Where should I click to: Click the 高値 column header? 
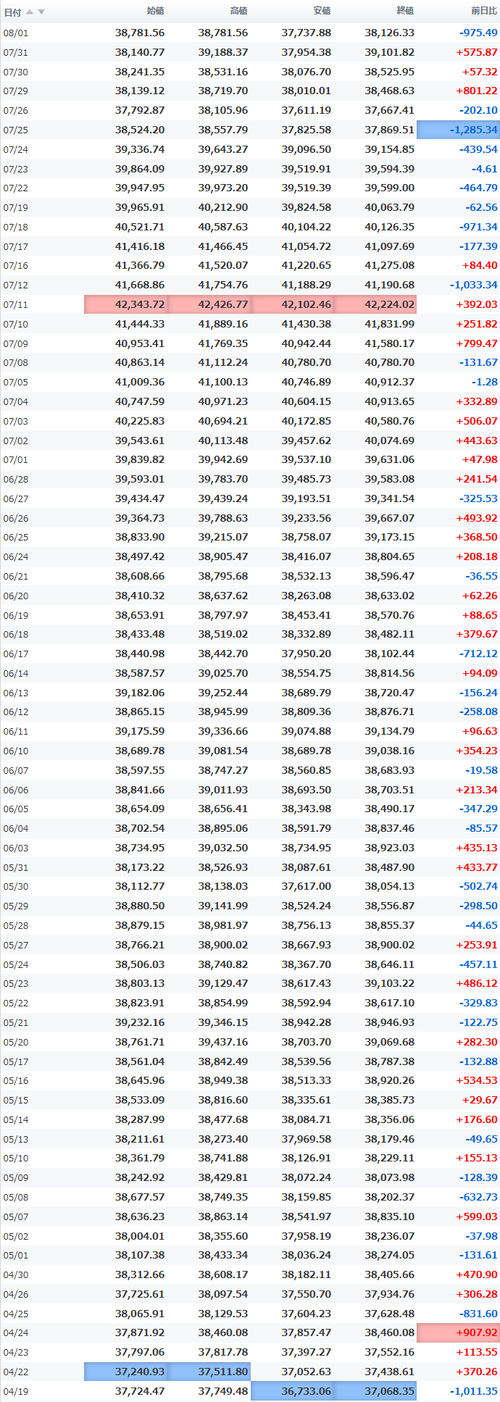pyautogui.click(x=238, y=11)
